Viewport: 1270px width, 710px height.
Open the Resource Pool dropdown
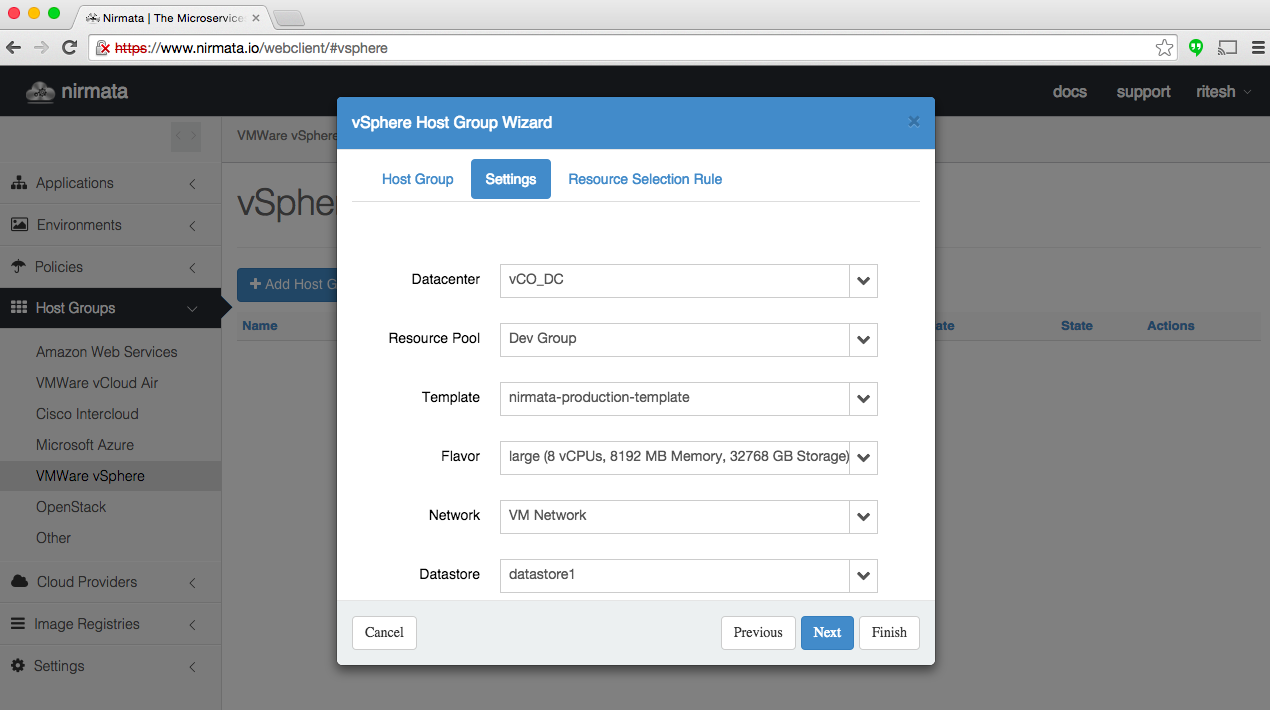pyautogui.click(x=863, y=340)
